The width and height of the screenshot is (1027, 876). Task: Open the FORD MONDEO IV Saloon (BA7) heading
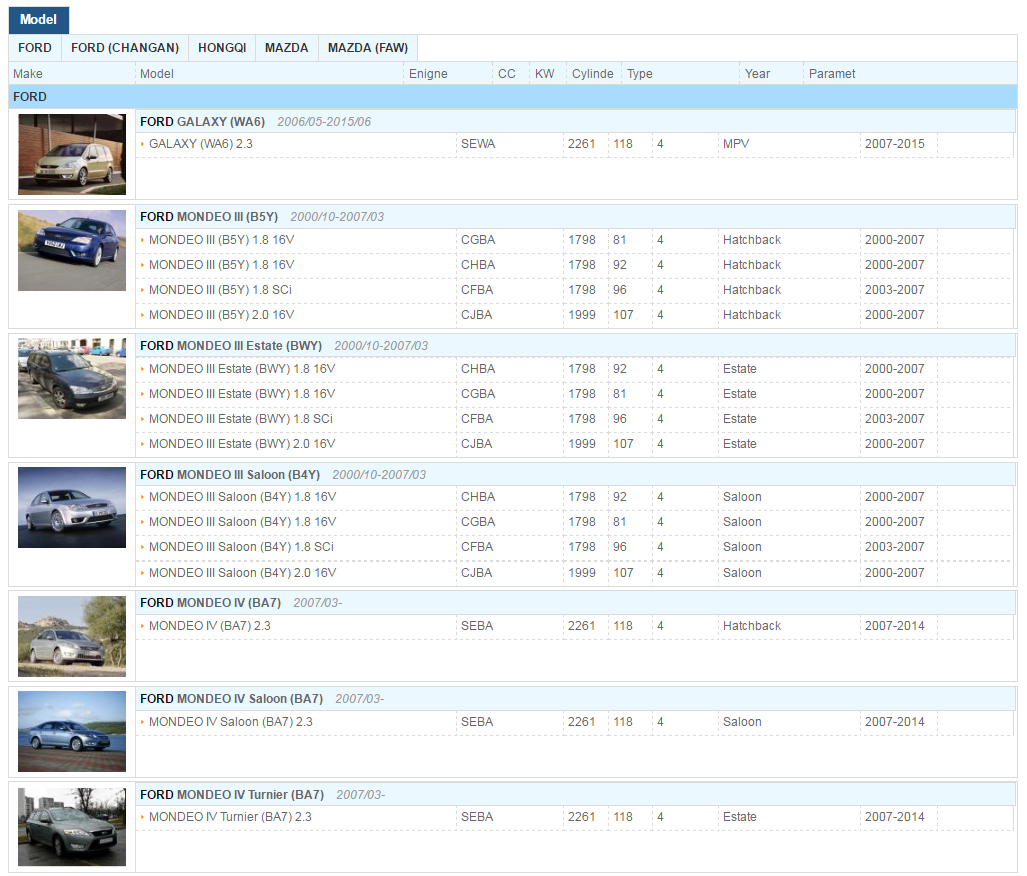[231, 699]
